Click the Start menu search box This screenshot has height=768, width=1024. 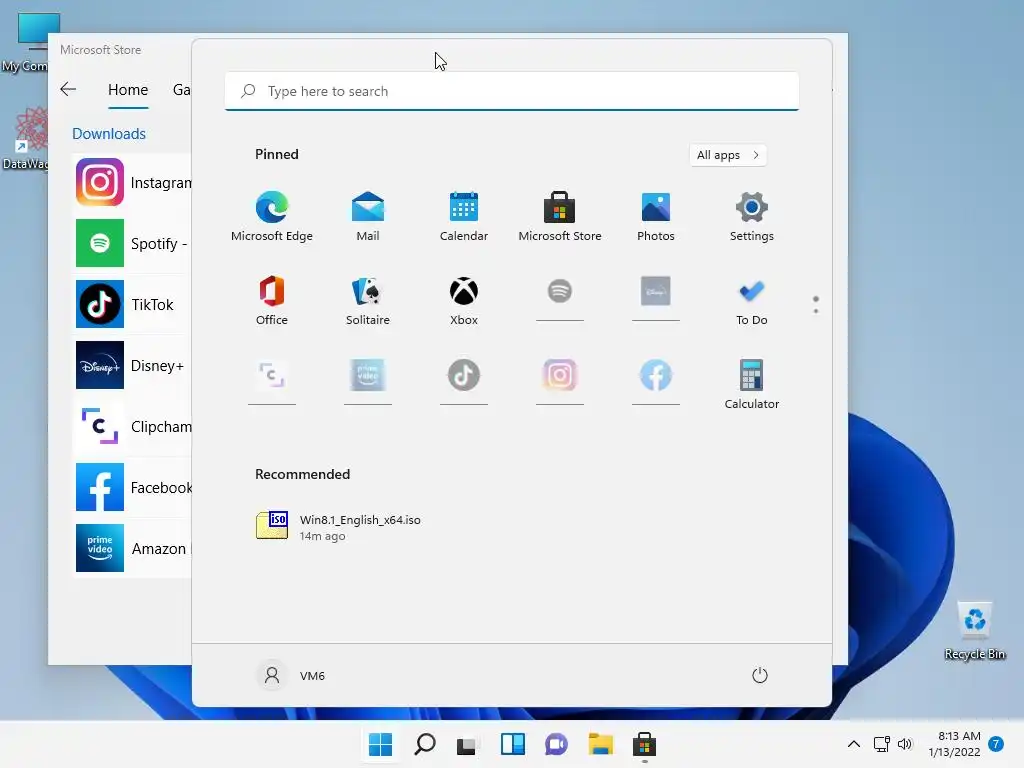[512, 91]
